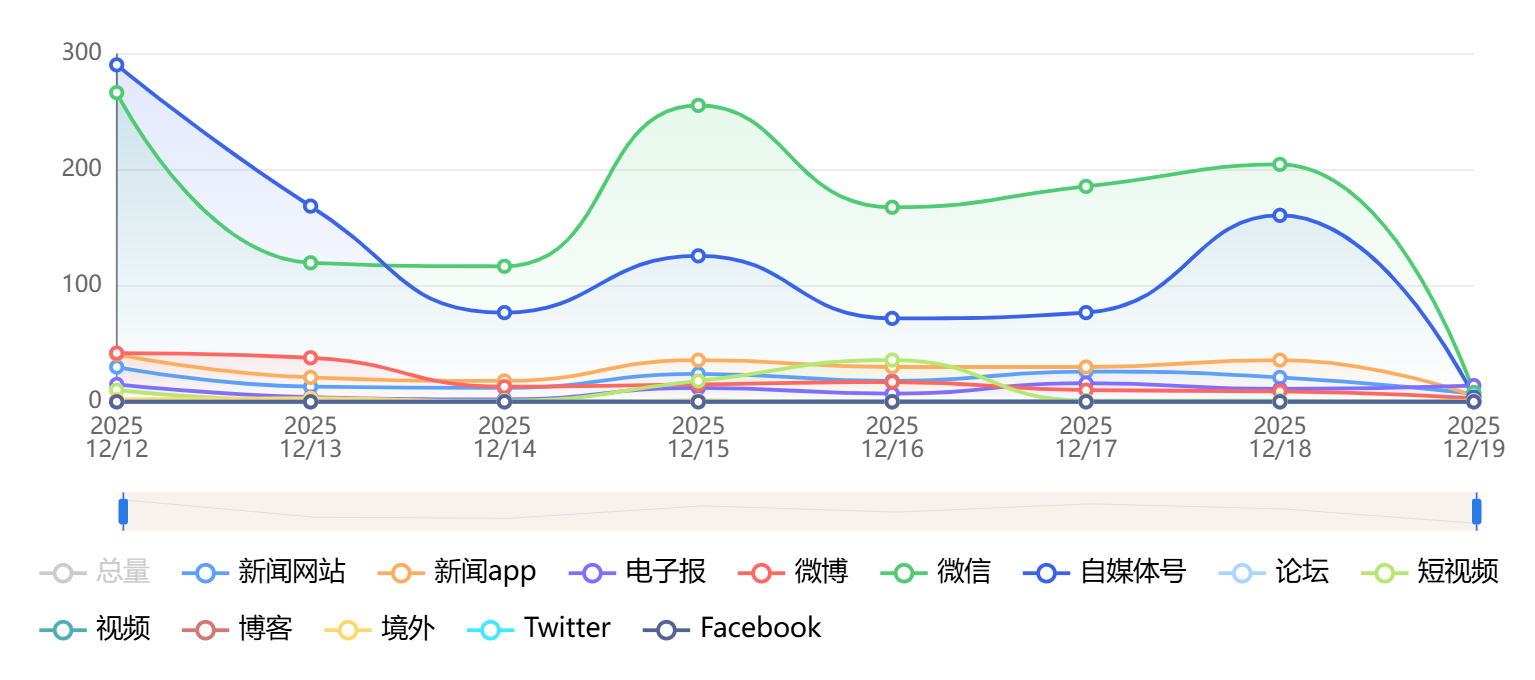Click the 微信 peak point on 12/15

tap(698, 105)
